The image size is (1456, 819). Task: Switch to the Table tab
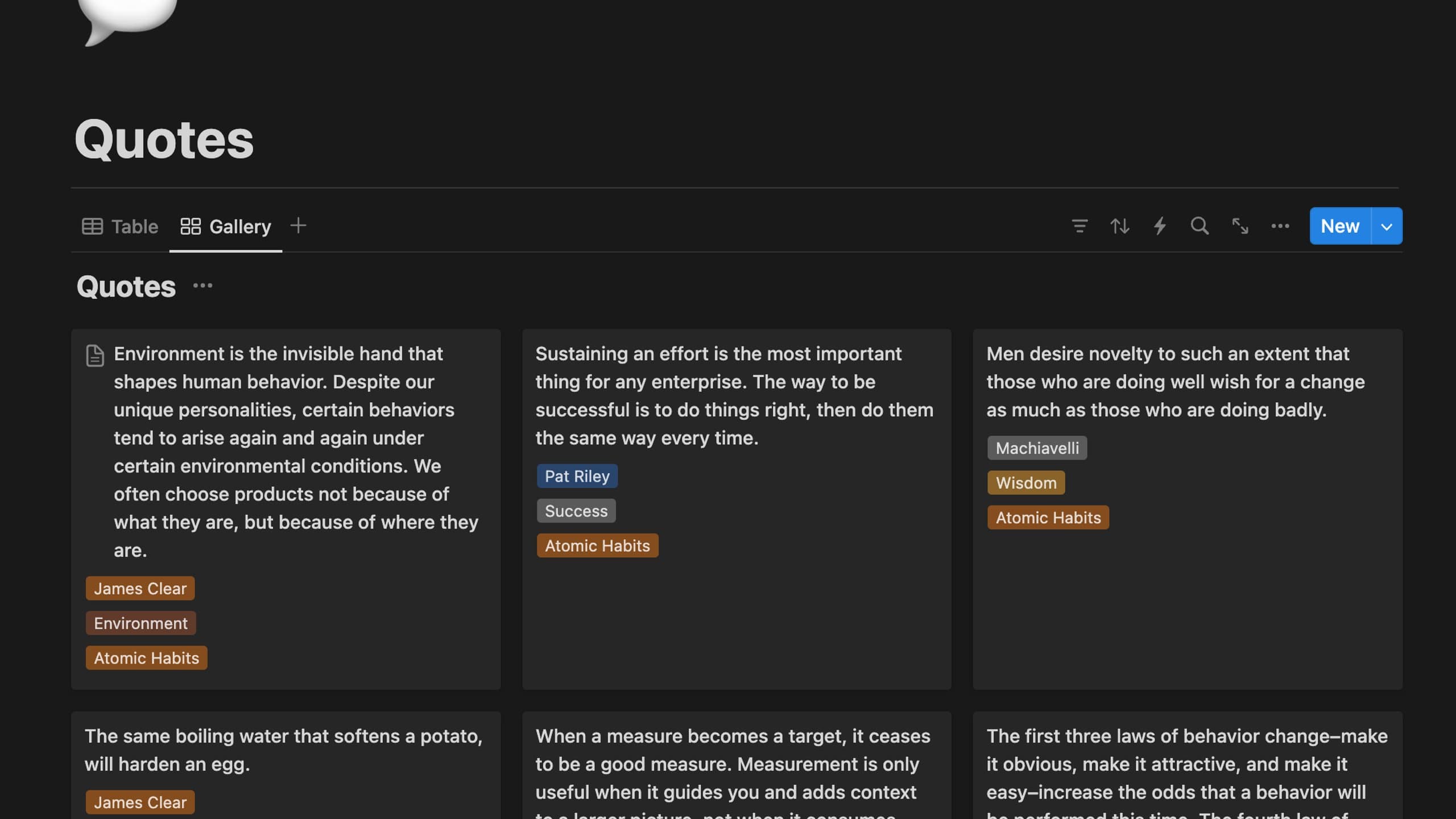120,226
